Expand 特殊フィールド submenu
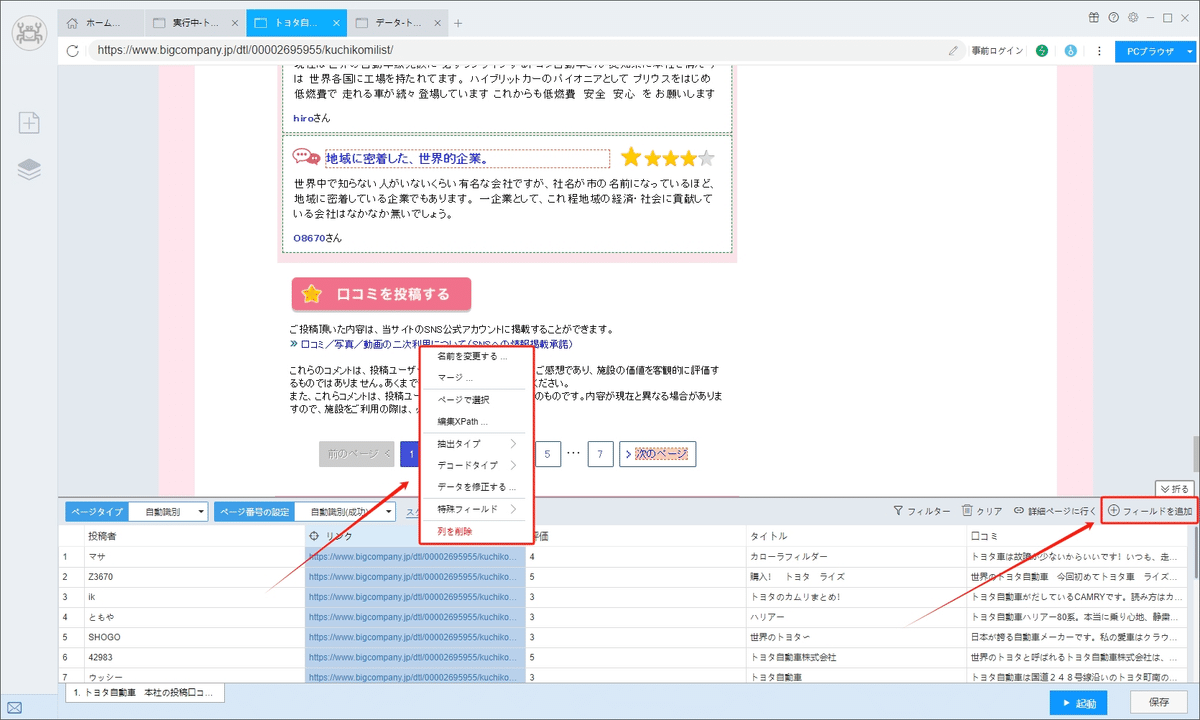Viewport: 1200px width, 720px height. point(477,509)
